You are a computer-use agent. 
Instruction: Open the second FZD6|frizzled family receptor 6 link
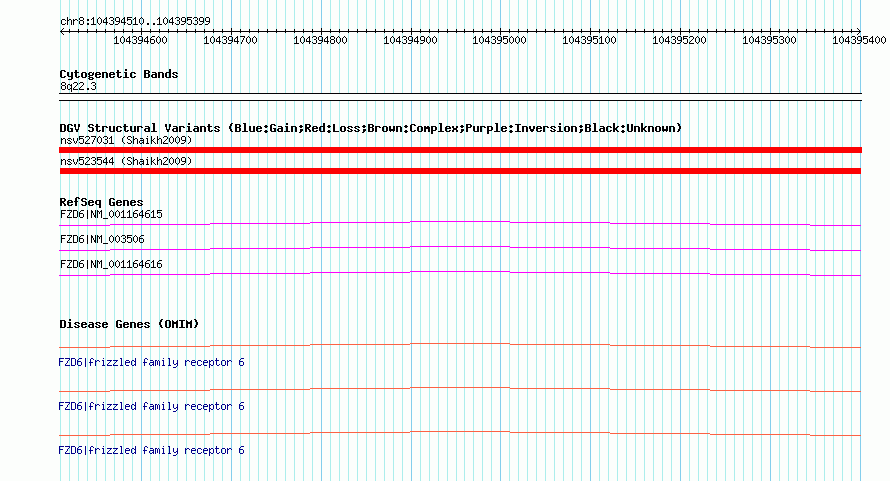pos(152,407)
